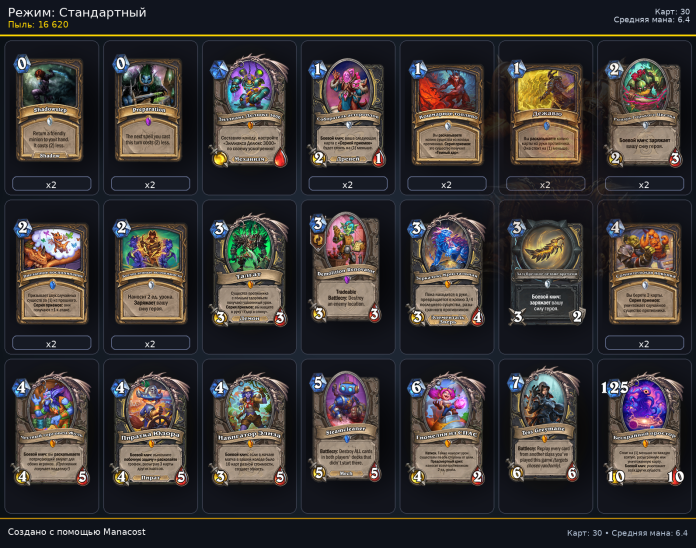Click the tradeable icon on Demolition Renovator
The height and width of the screenshot is (548, 696).
pyautogui.click(x=318, y=240)
